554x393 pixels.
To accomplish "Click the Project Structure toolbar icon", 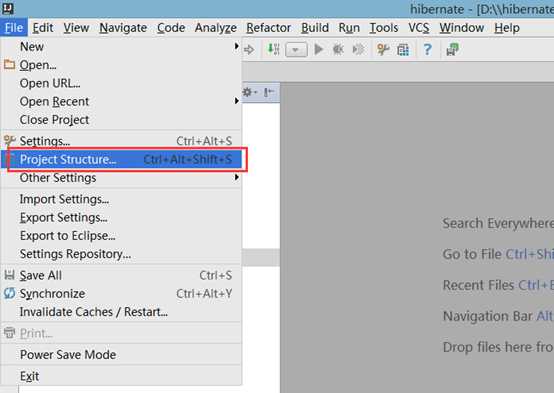I will click(x=403, y=50).
